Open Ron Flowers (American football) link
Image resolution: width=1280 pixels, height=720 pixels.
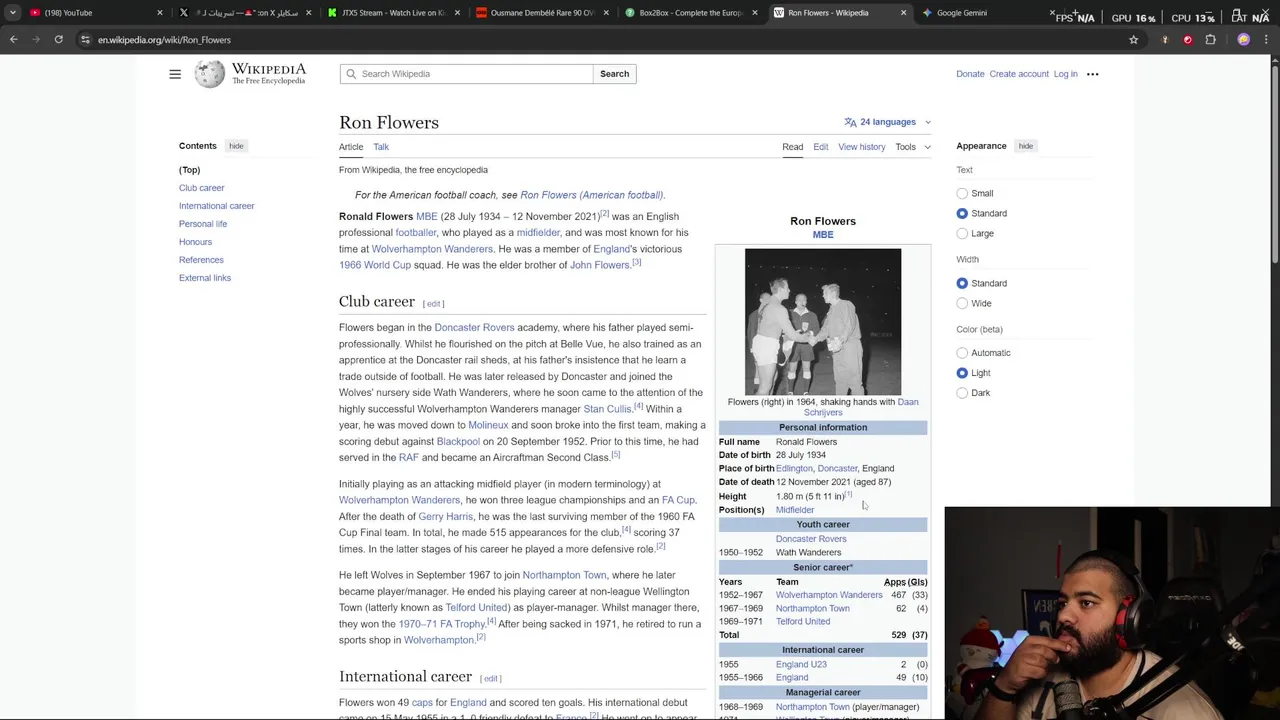coord(591,195)
